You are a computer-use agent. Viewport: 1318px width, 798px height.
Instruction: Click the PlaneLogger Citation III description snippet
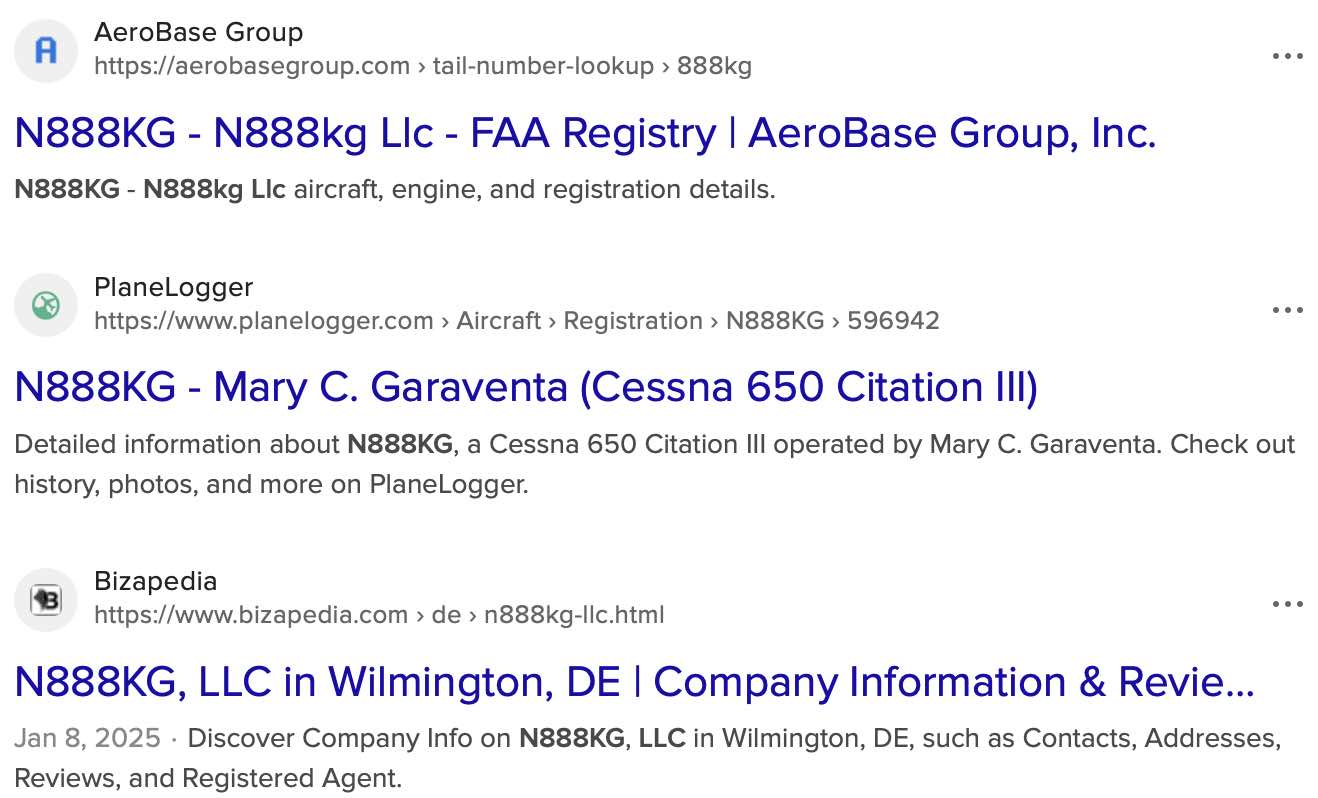(x=655, y=464)
